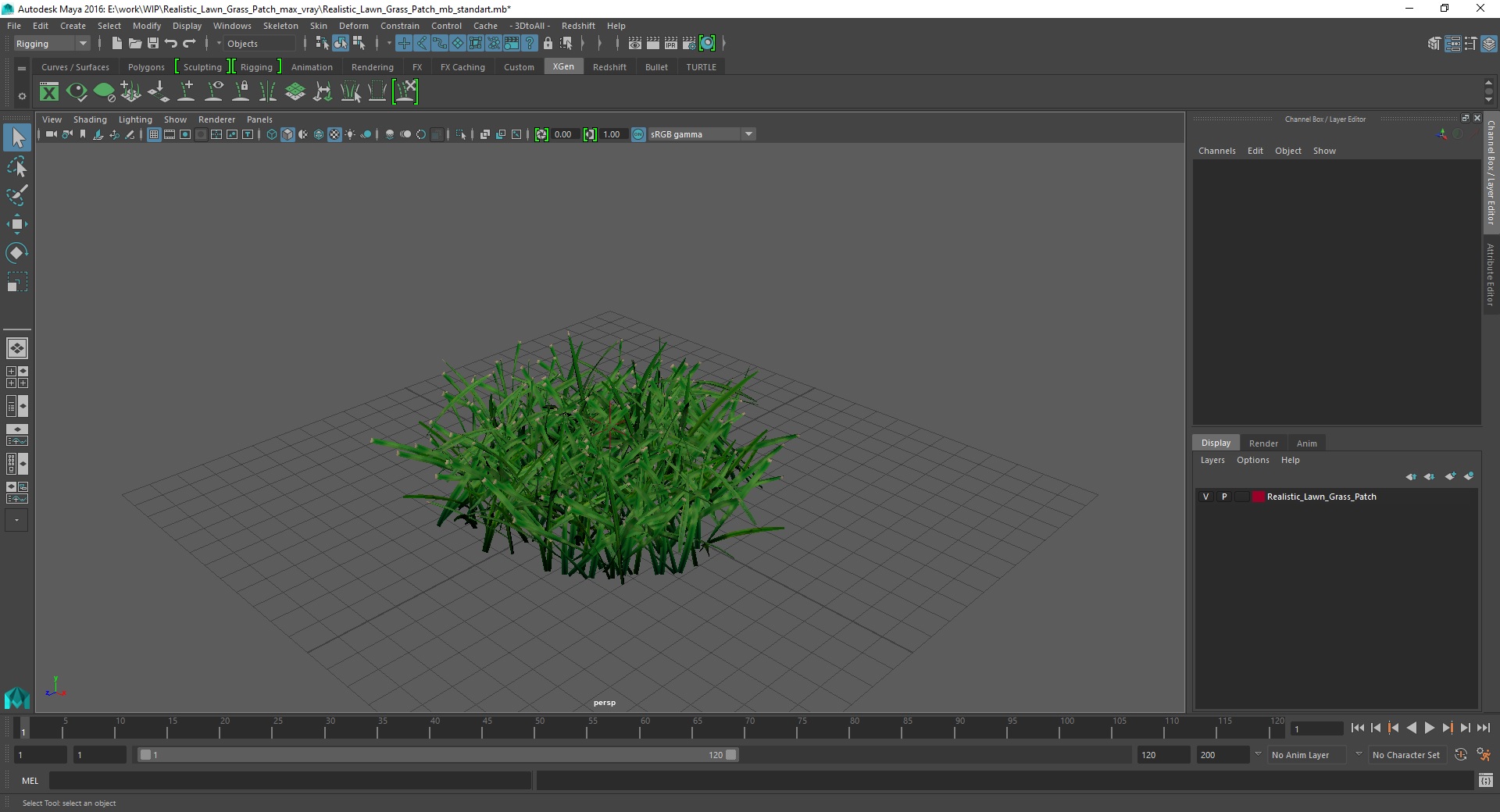
Task: Save the current scene
Action: click(153, 44)
